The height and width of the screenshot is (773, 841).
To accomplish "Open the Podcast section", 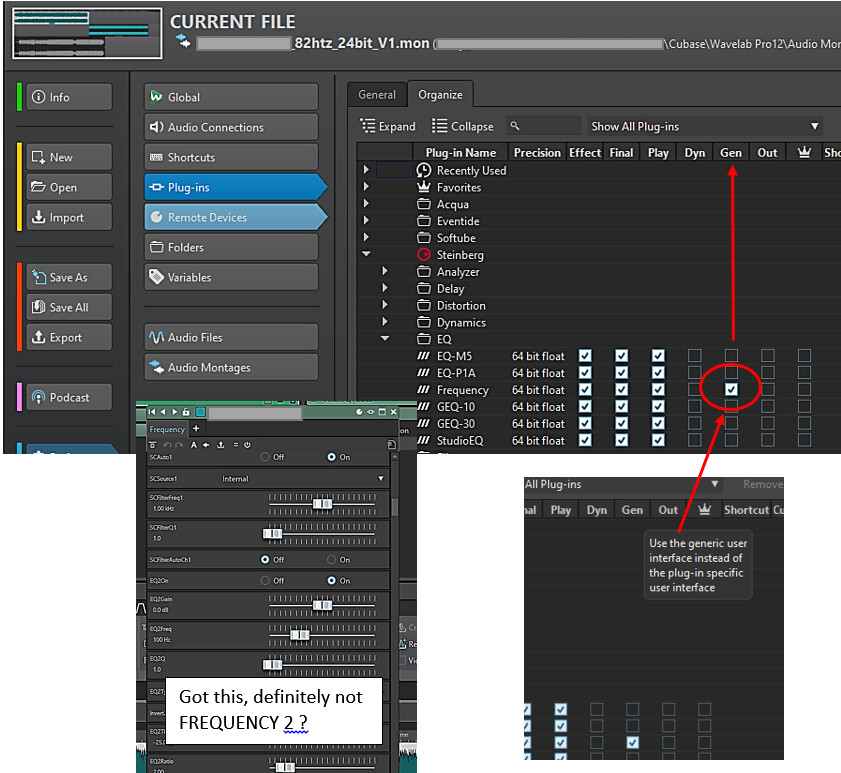I will (69, 397).
